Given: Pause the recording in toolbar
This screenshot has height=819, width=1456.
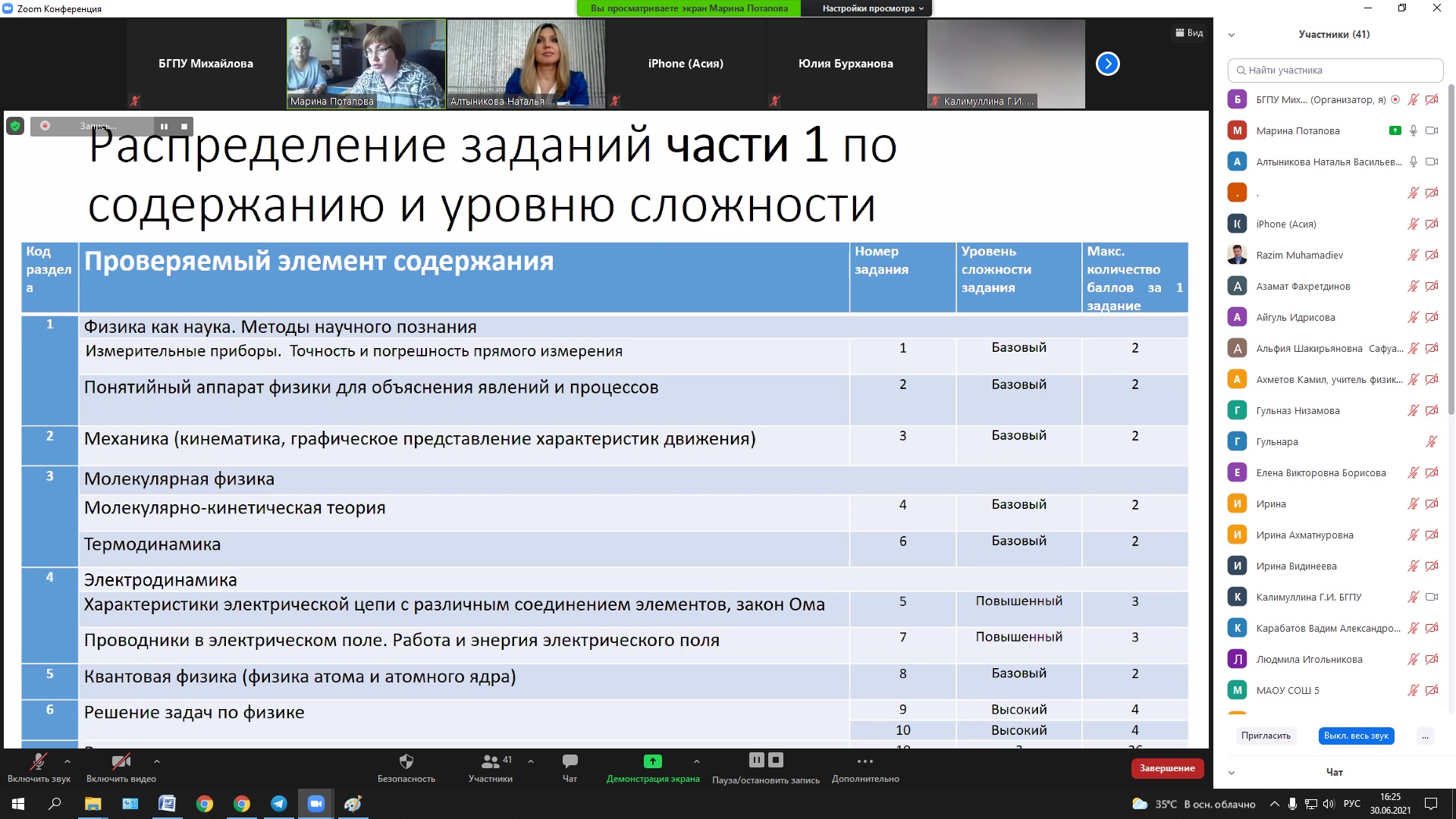Looking at the screenshot, I should [x=756, y=760].
